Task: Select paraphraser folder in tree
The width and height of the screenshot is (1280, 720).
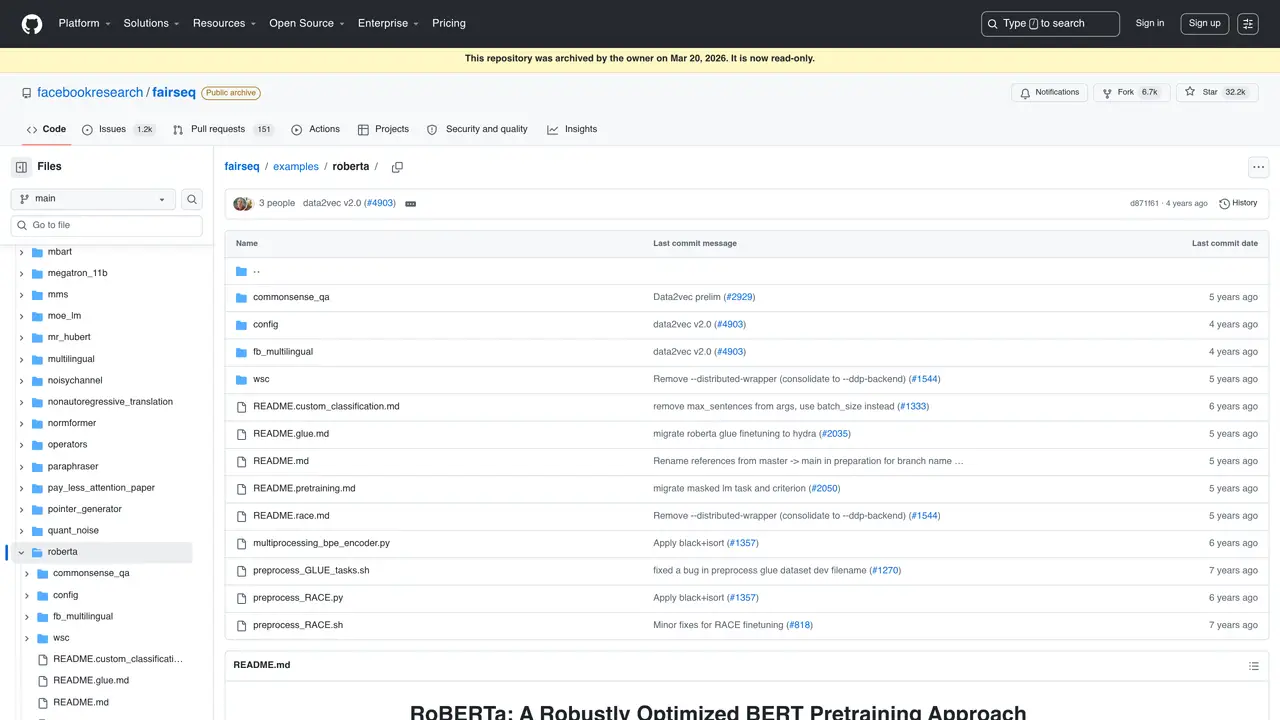Action: point(73,467)
